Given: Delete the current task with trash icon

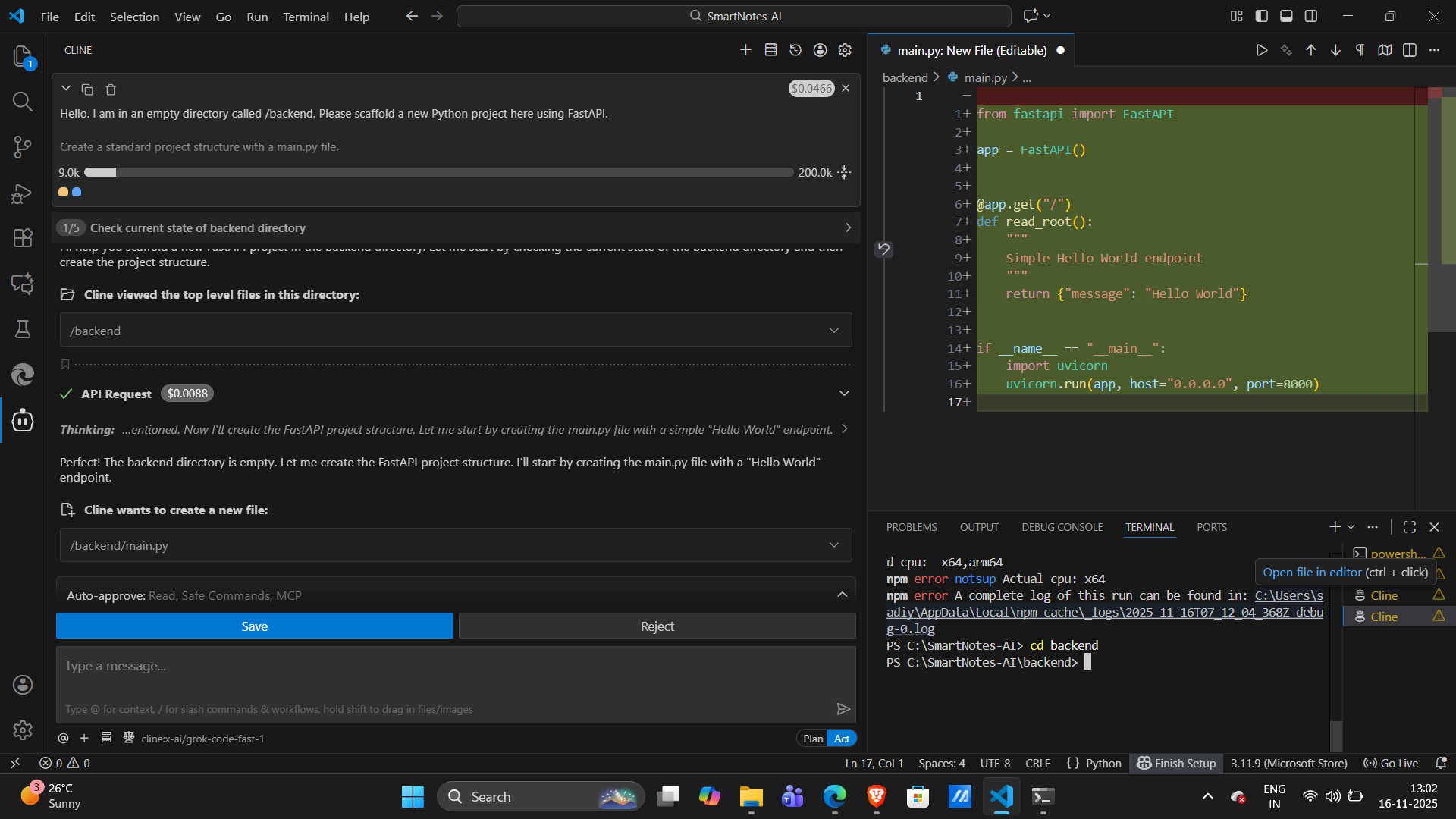Looking at the screenshot, I should click(x=111, y=89).
